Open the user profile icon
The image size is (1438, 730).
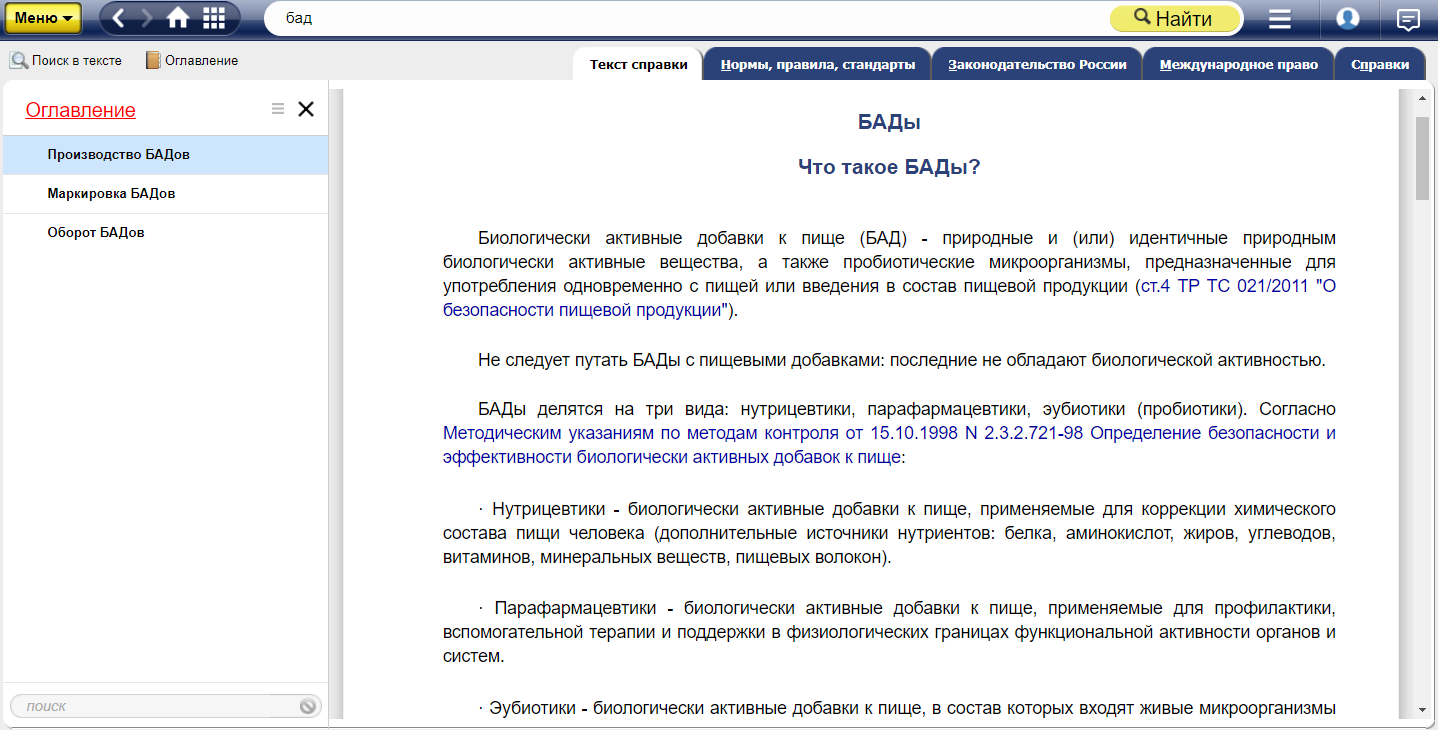[1347, 18]
